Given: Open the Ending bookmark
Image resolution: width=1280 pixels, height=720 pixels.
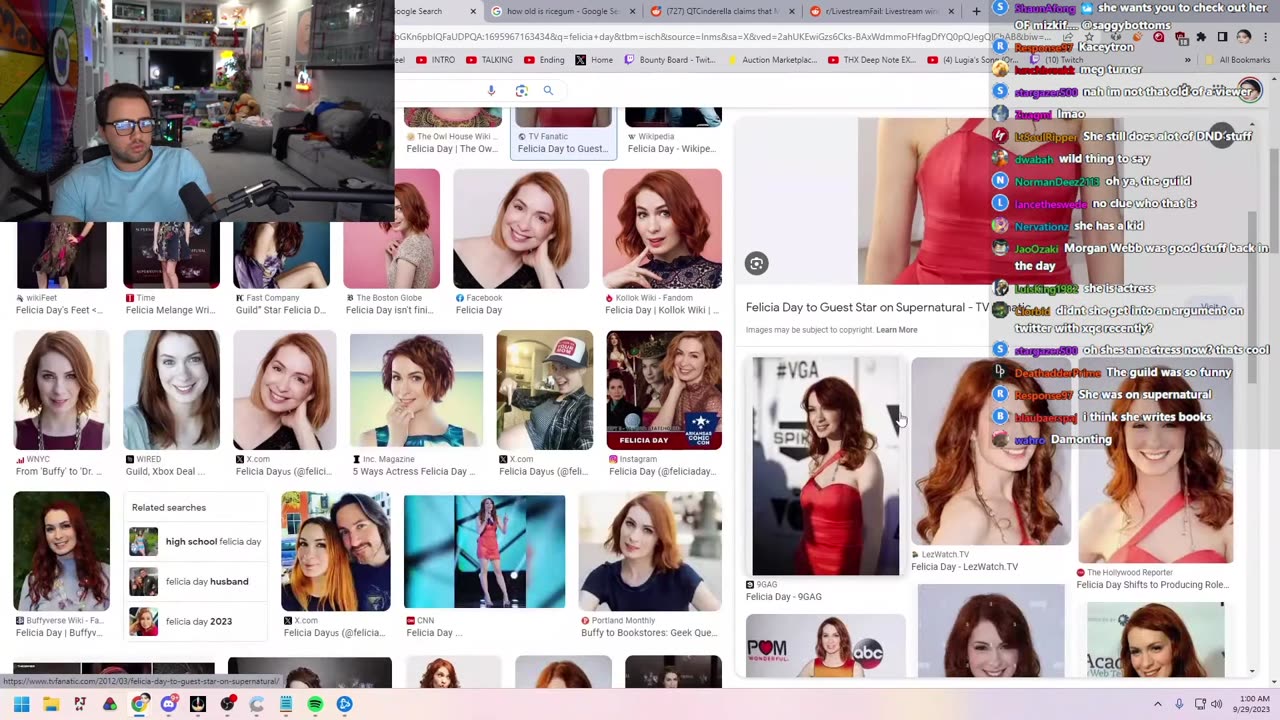Looking at the screenshot, I should (544, 60).
